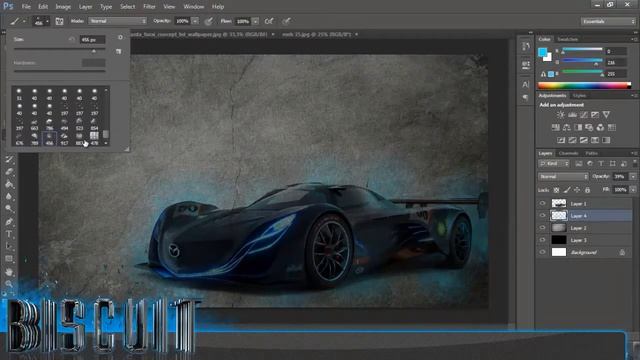The height and width of the screenshot is (360, 640).
Task: Add a Levels adjustment
Action: [x=572, y=115]
